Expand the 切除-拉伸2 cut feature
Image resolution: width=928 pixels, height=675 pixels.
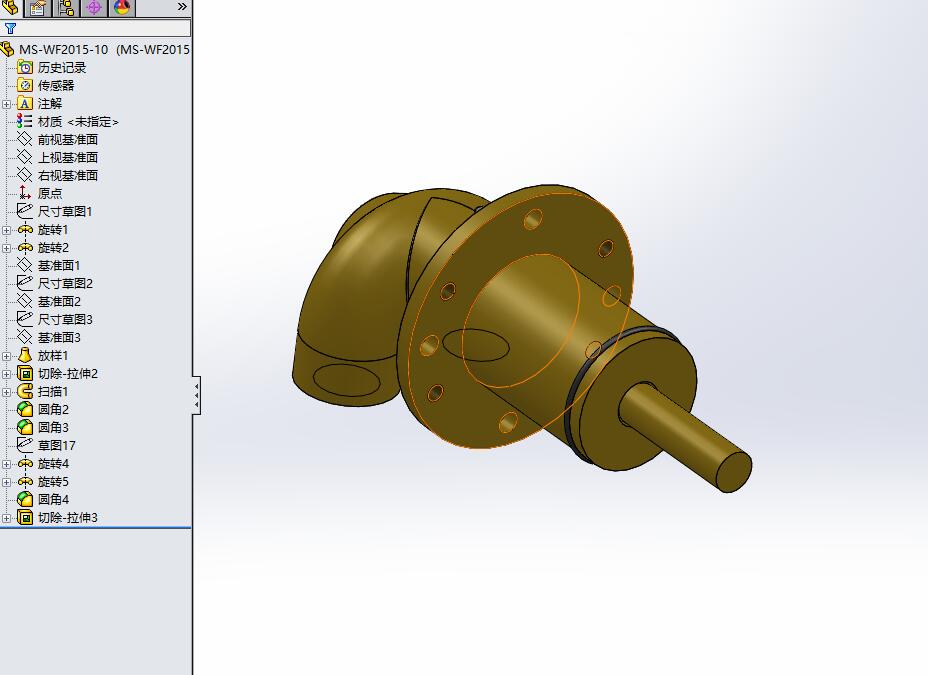click(x=7, y=374)
